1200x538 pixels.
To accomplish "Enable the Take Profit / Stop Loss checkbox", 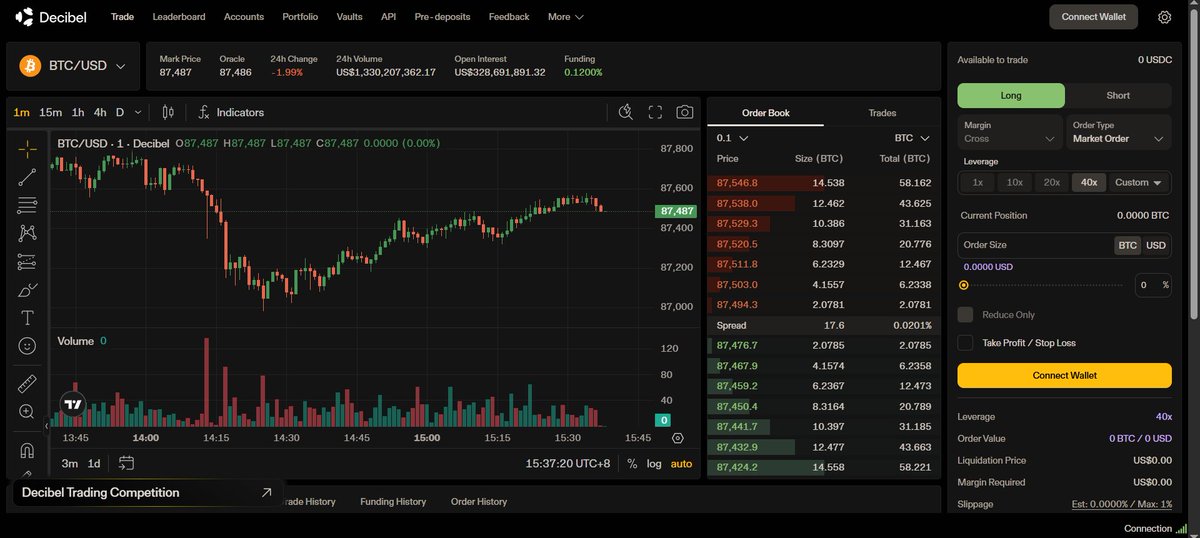I will [x=965, y=342].
